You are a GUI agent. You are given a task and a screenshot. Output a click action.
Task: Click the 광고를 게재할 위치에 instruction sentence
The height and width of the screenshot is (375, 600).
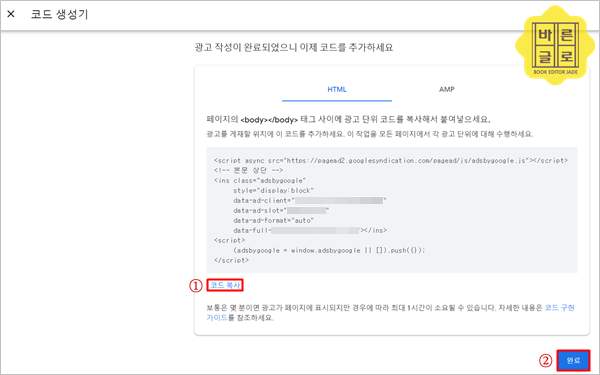point(370,134)
